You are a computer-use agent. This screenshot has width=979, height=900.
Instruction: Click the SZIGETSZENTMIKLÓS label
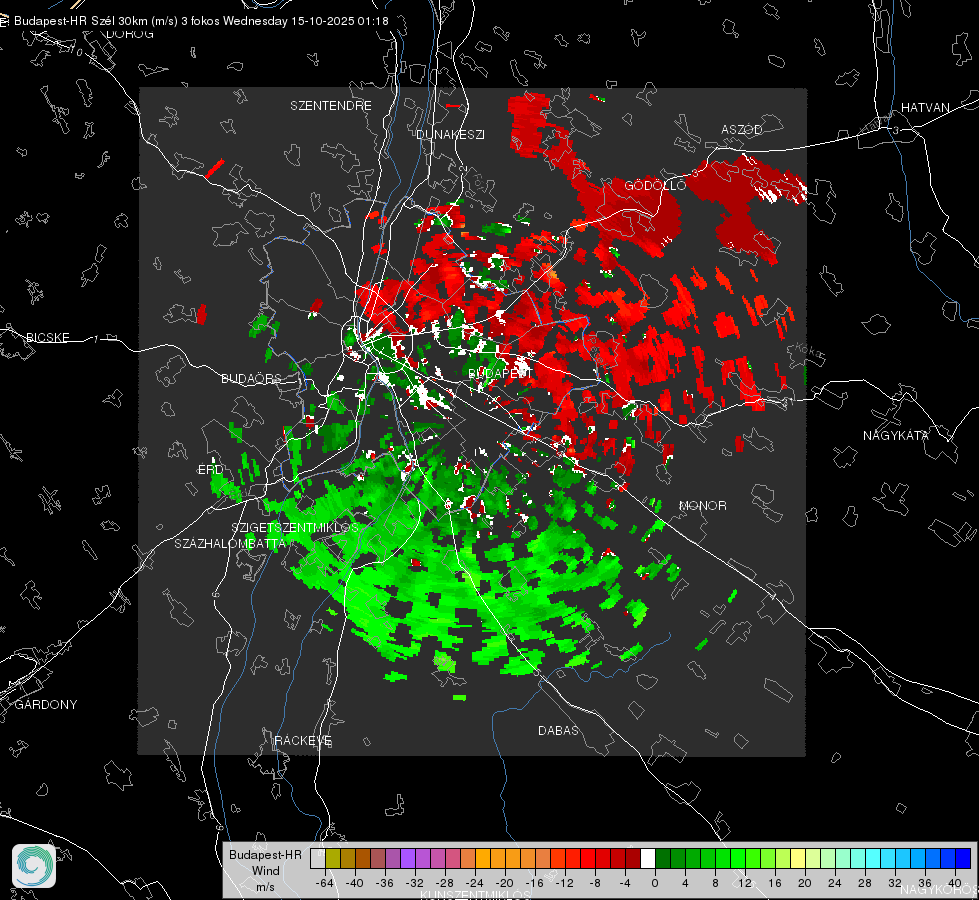(295, 527)
